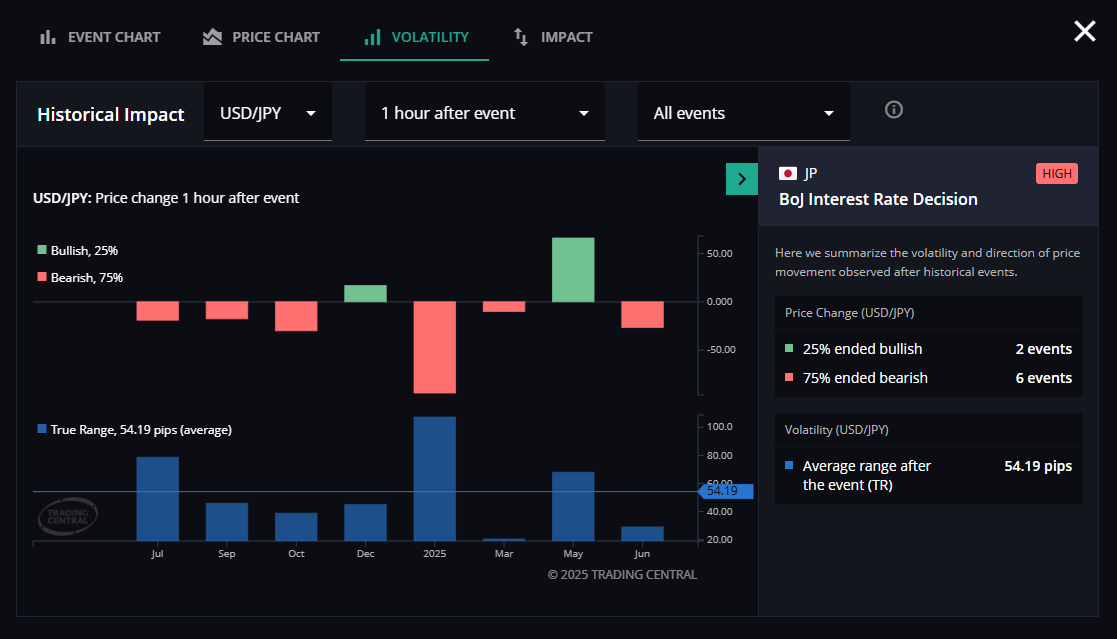Image resolution: width=1117 pixels, height=639 pixels.
Task: Click the blue Jul true range bar
Action: pos(157,499)
